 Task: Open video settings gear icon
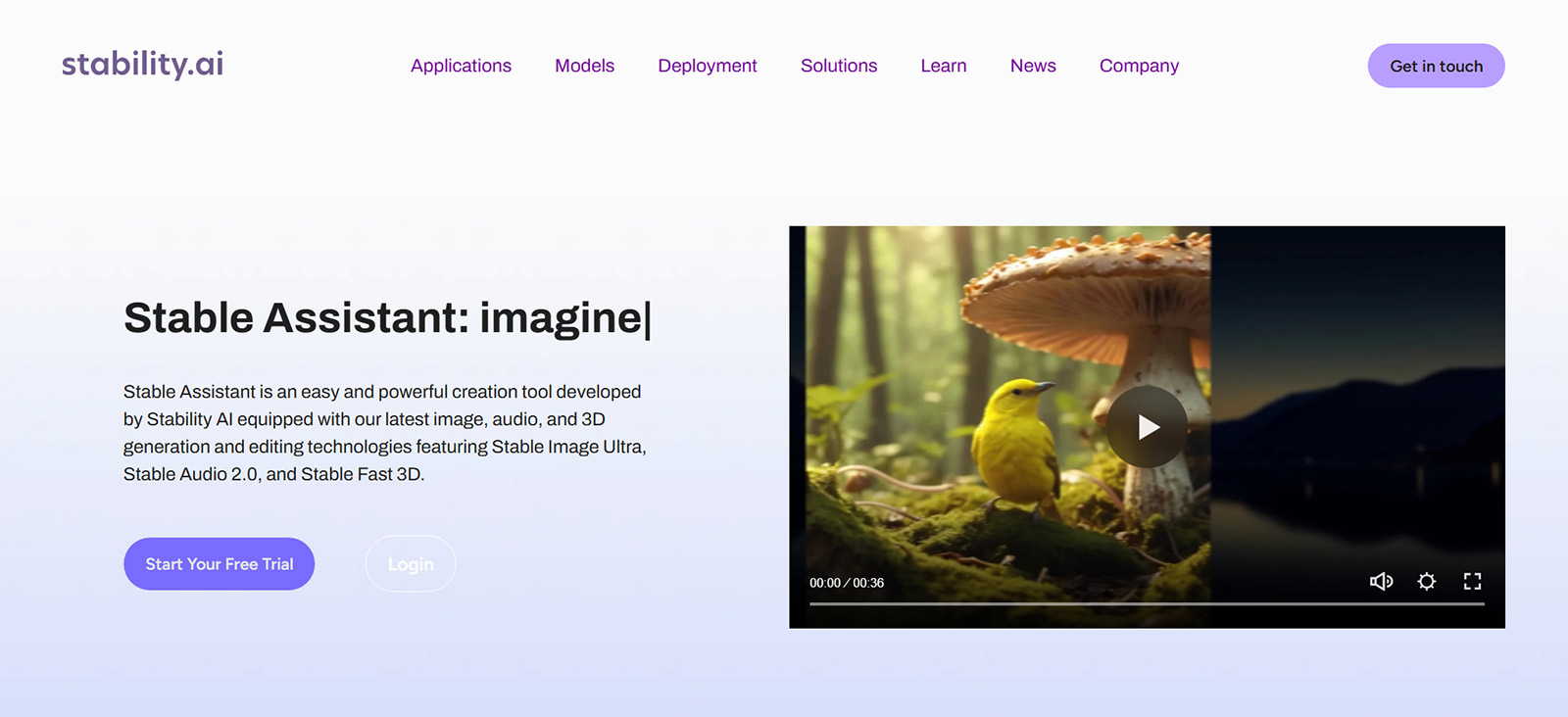[x=1427, y=582]
